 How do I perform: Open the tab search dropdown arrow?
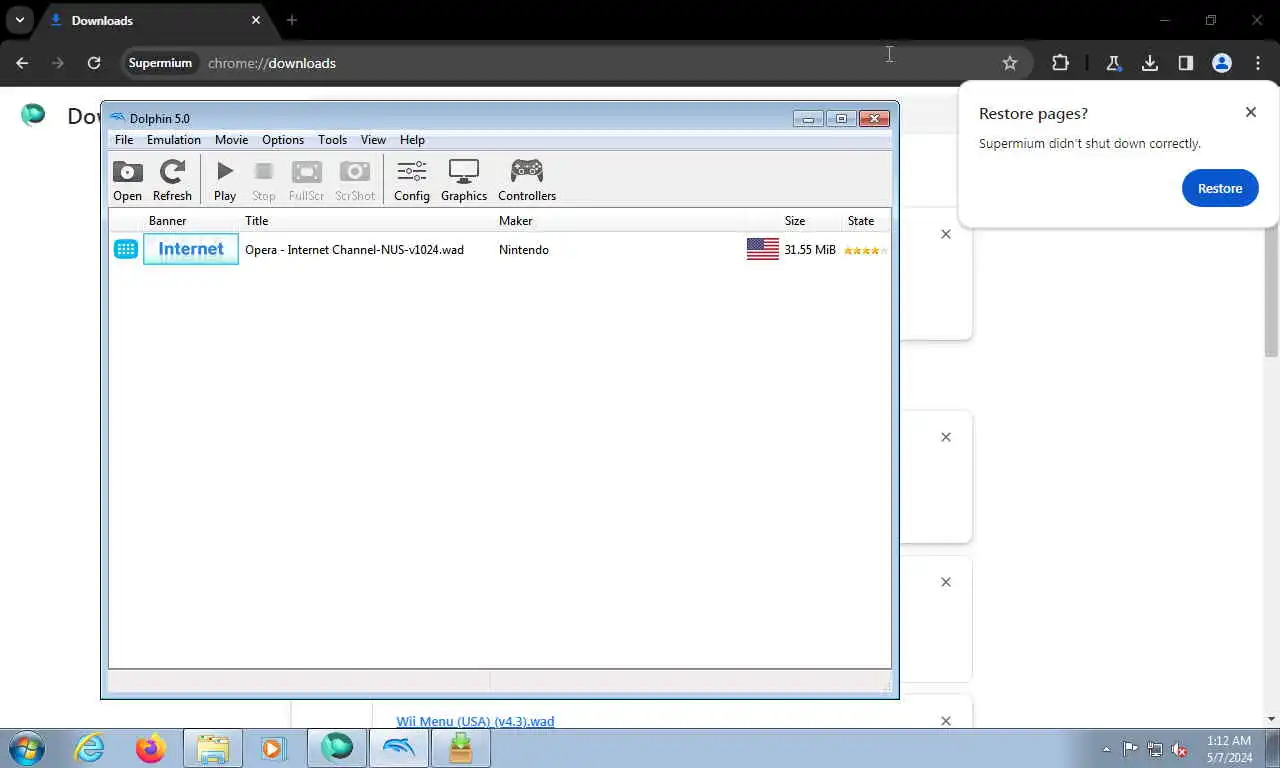tap(19, 20)
